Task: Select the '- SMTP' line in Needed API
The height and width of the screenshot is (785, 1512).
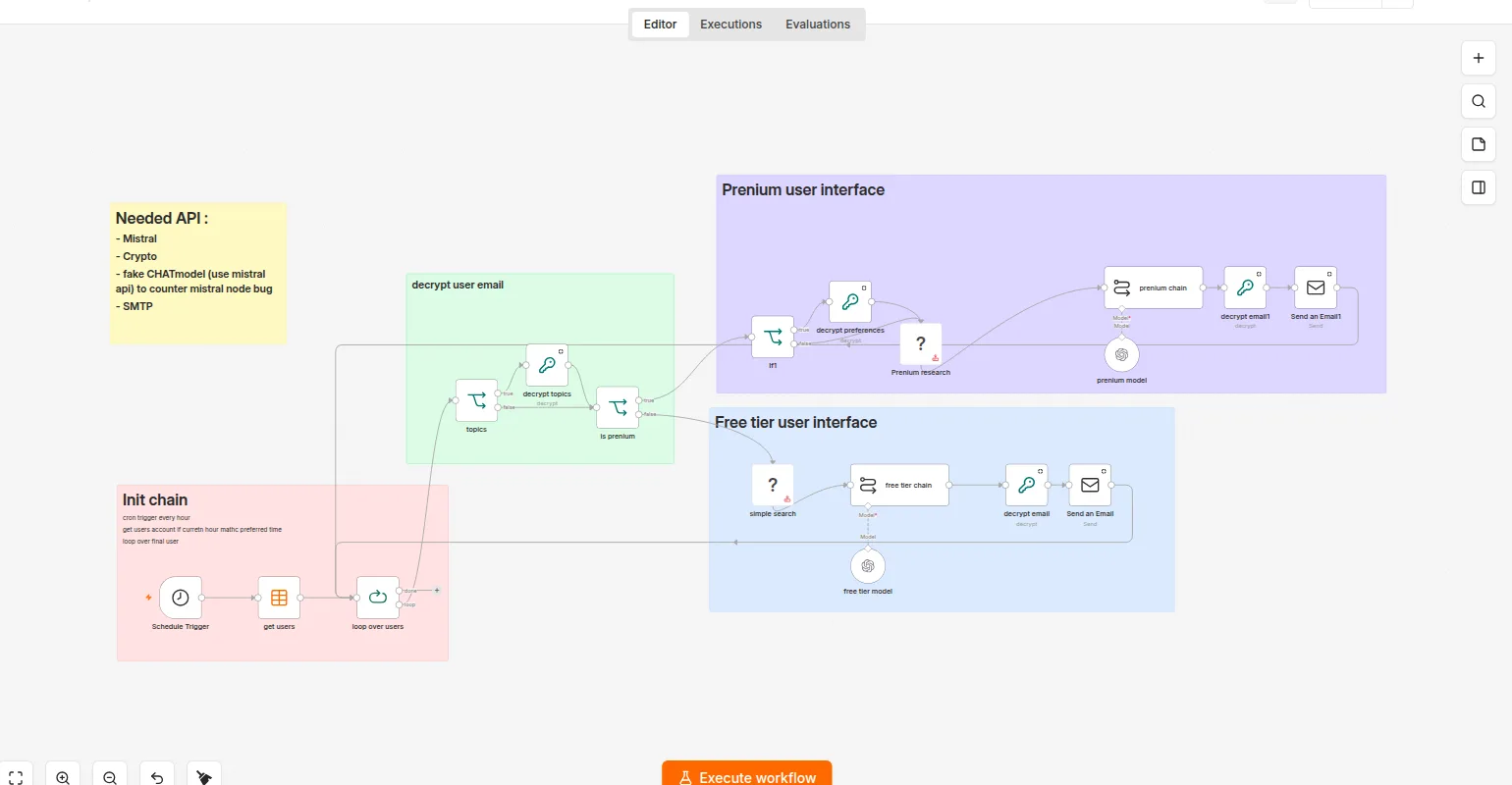Action: coord(135,306)
